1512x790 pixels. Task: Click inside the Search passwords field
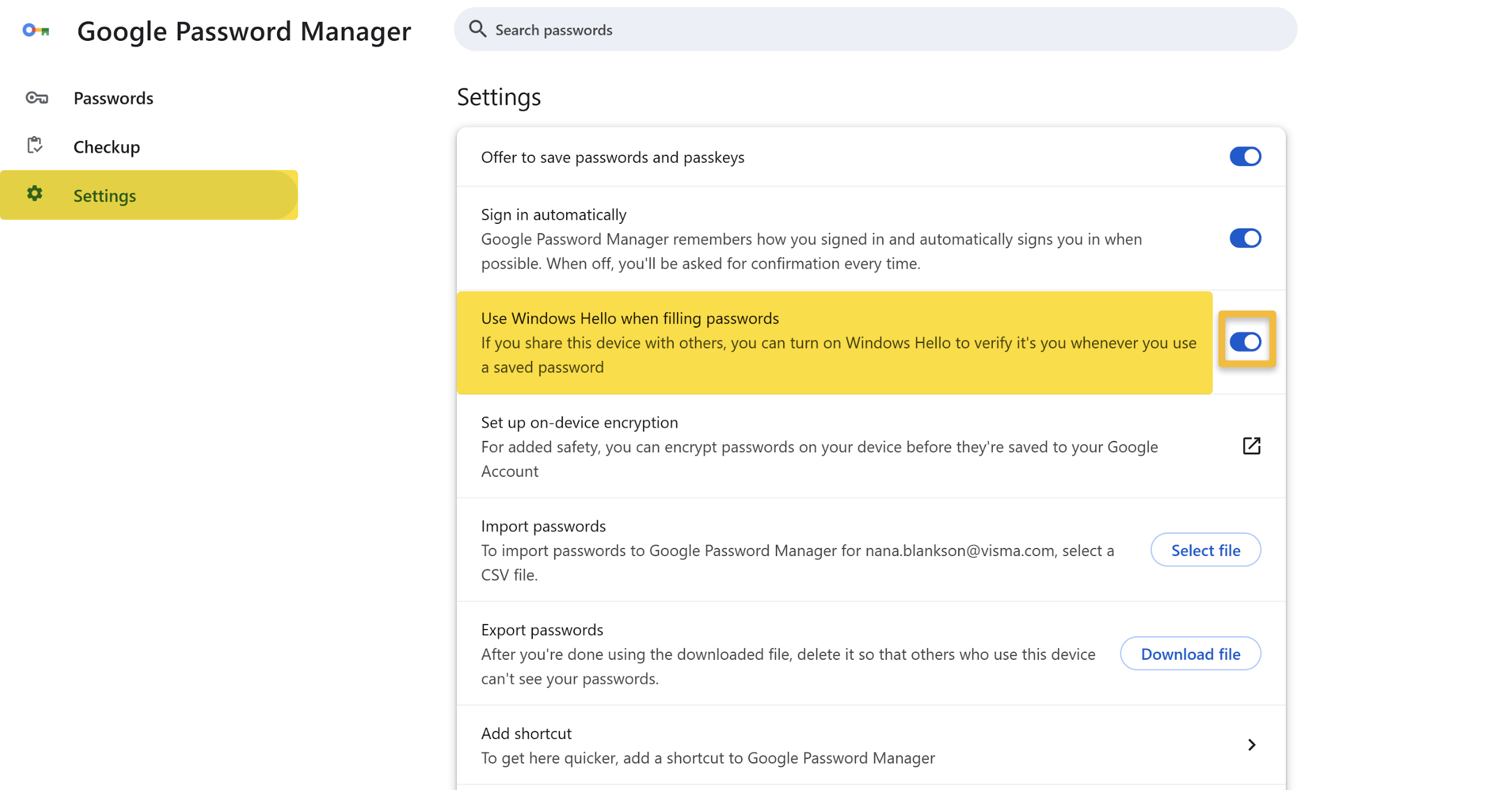tap(645, 29)
